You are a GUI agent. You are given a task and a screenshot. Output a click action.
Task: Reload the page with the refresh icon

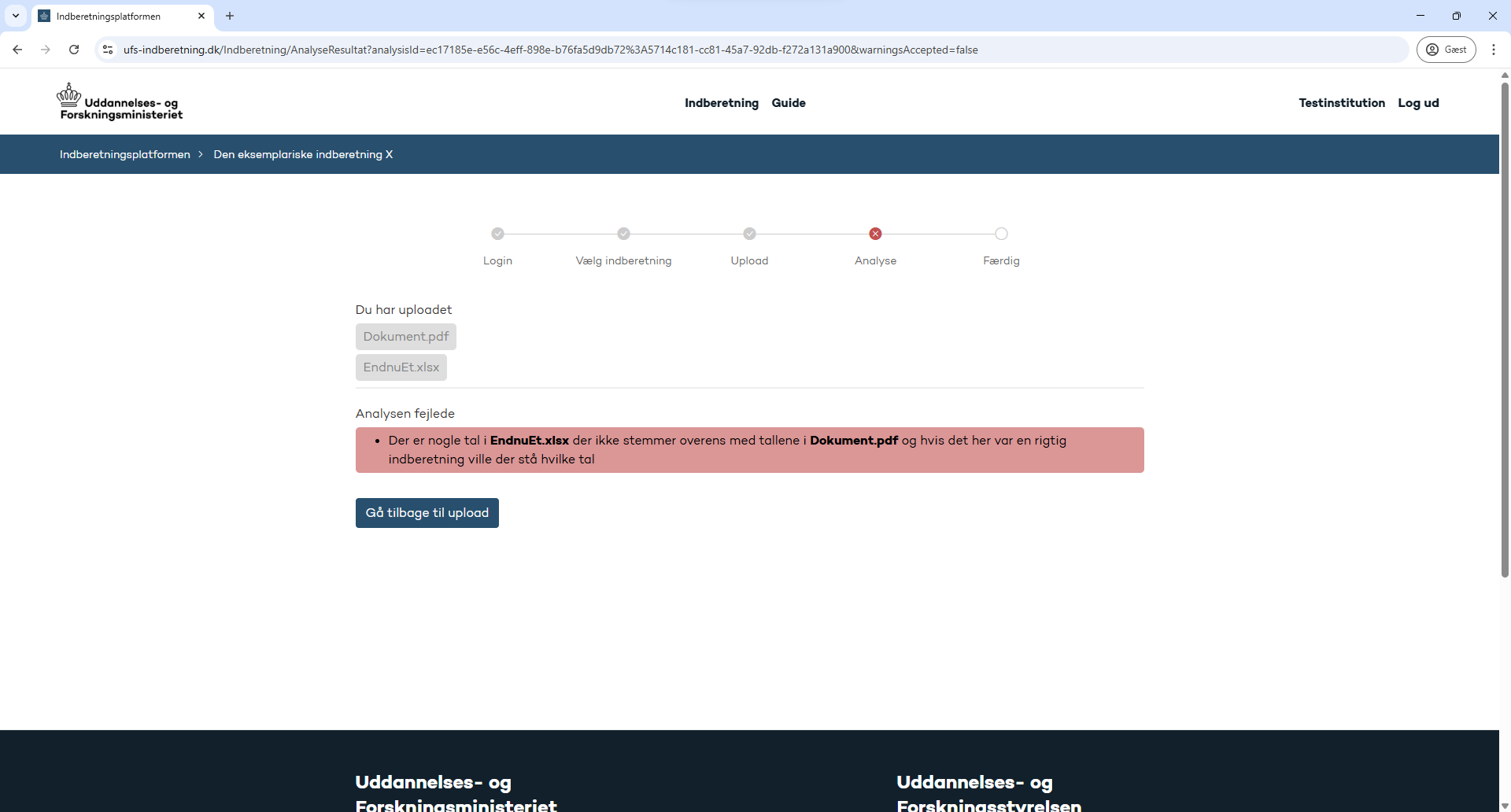click(74, 50)
